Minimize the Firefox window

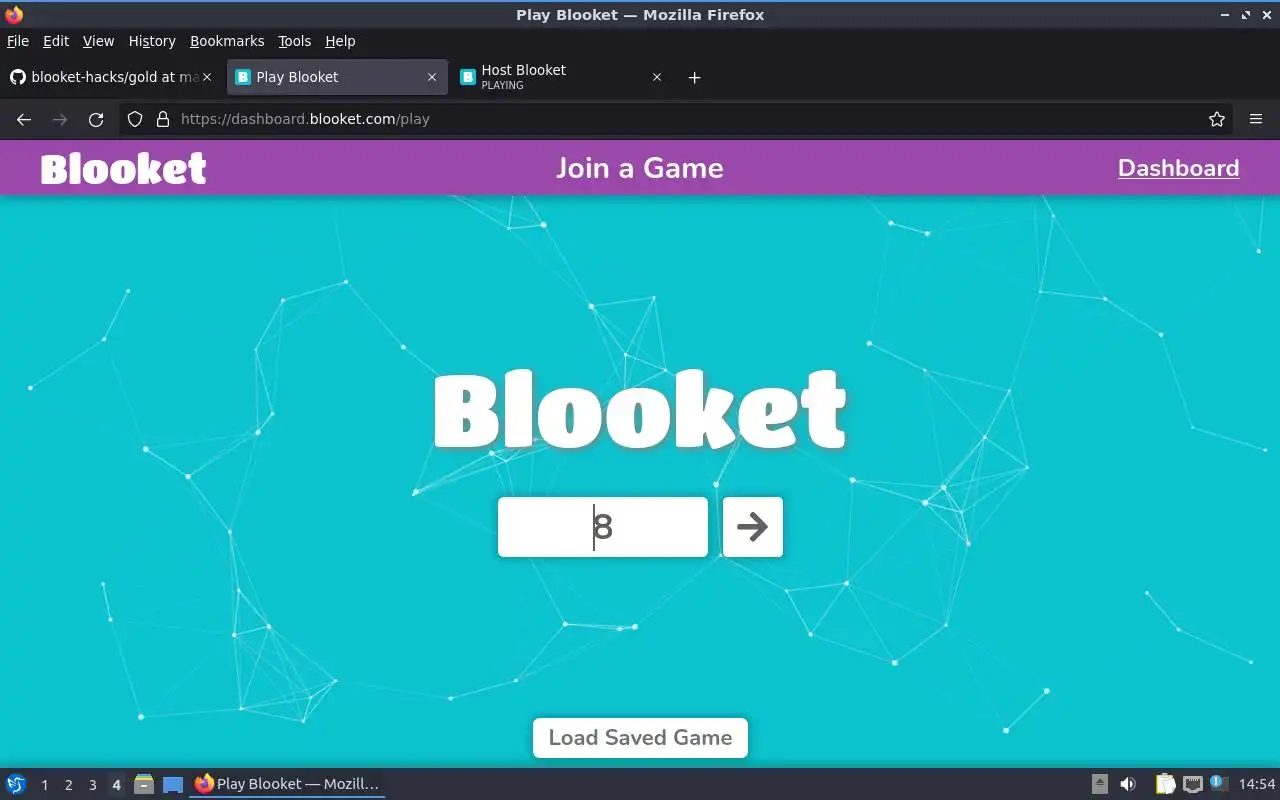[x=1225, y=15]
